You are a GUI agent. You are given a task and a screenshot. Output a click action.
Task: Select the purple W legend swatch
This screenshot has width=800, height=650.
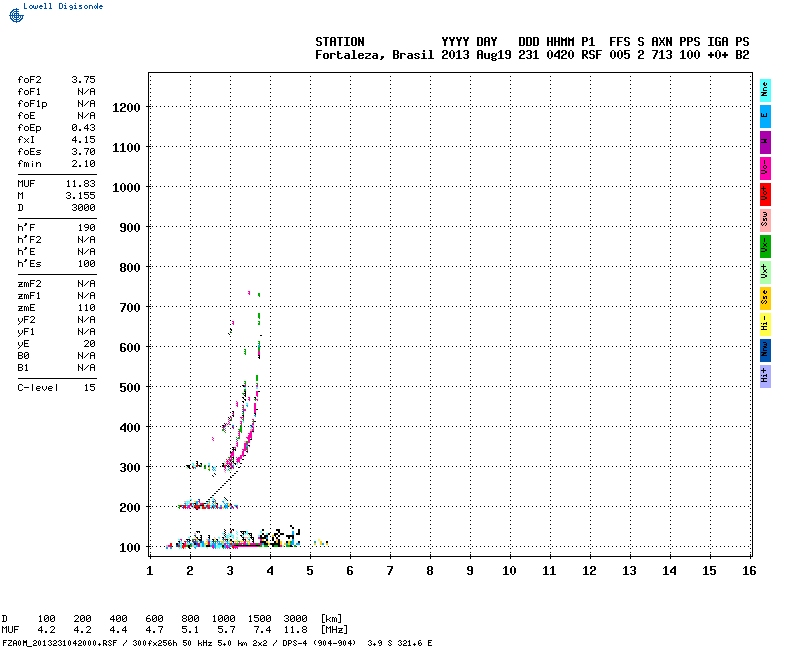765,142
